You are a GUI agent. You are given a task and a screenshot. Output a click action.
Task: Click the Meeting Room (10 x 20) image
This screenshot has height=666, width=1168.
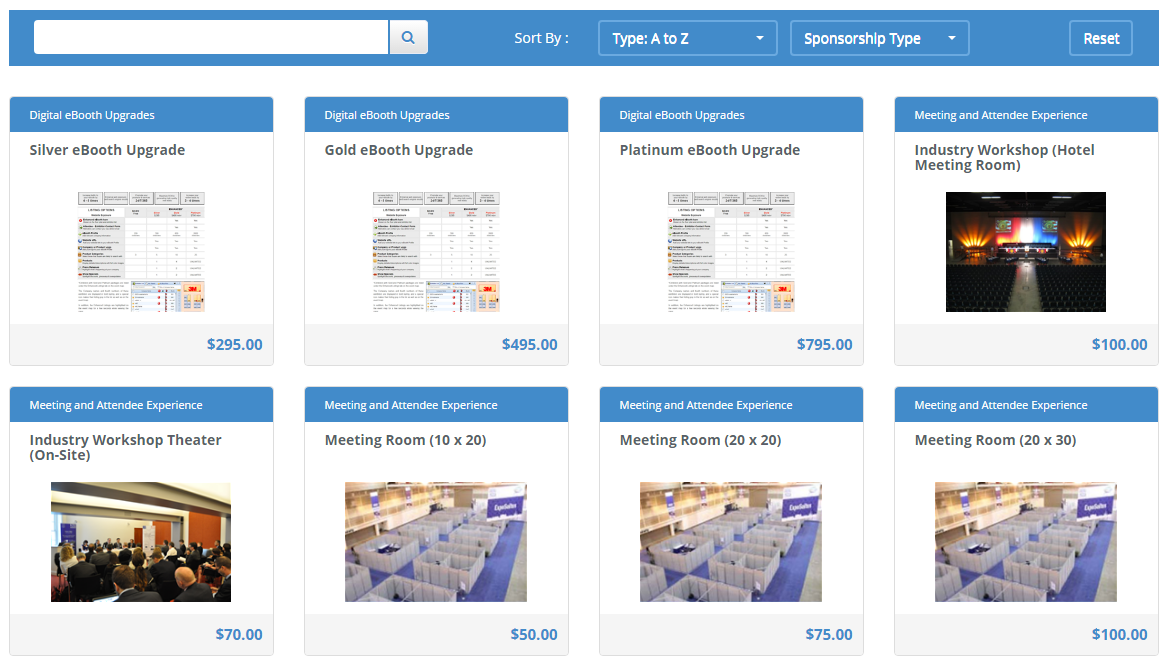click(x=436, y=542)
